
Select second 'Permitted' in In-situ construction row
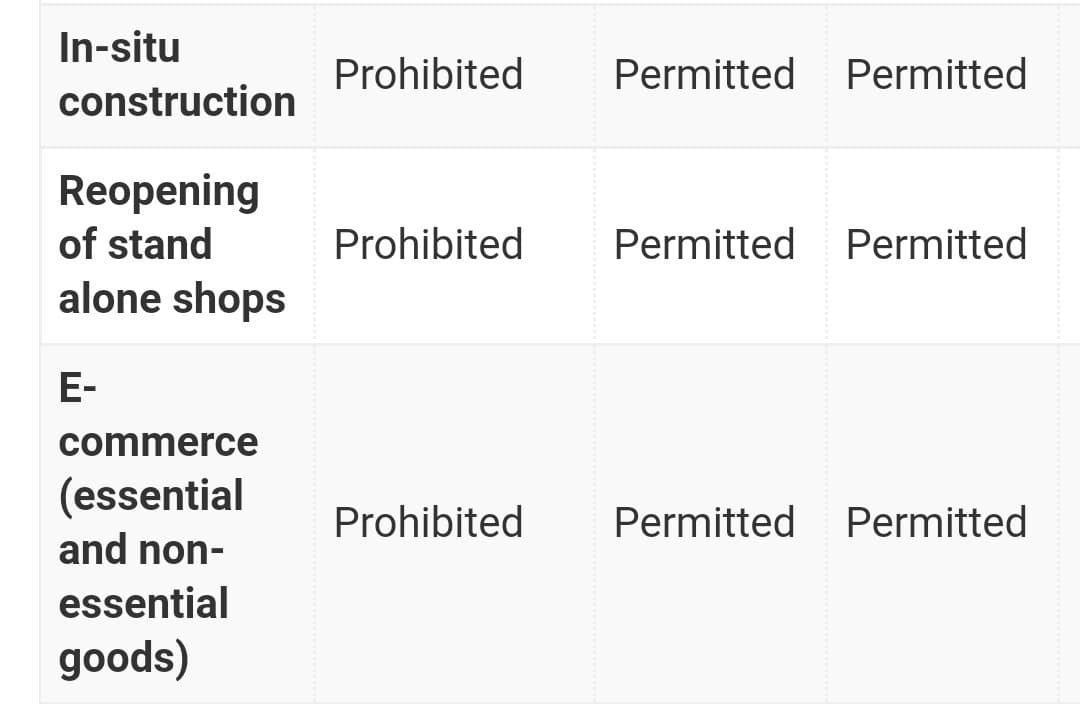[x=936, y=74]
